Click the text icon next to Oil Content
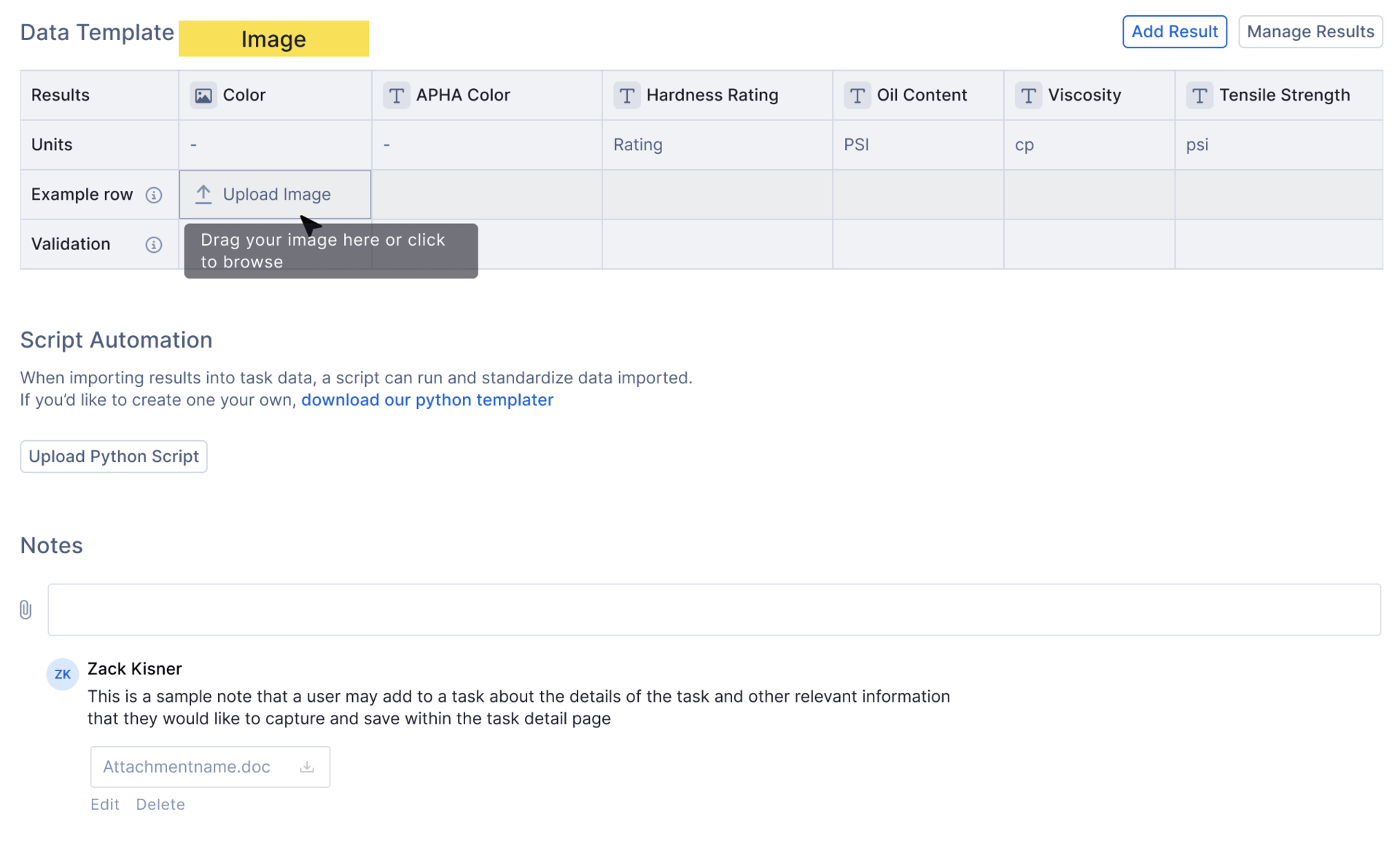This screenshot has height=849, width=1400. pos(857,95)
